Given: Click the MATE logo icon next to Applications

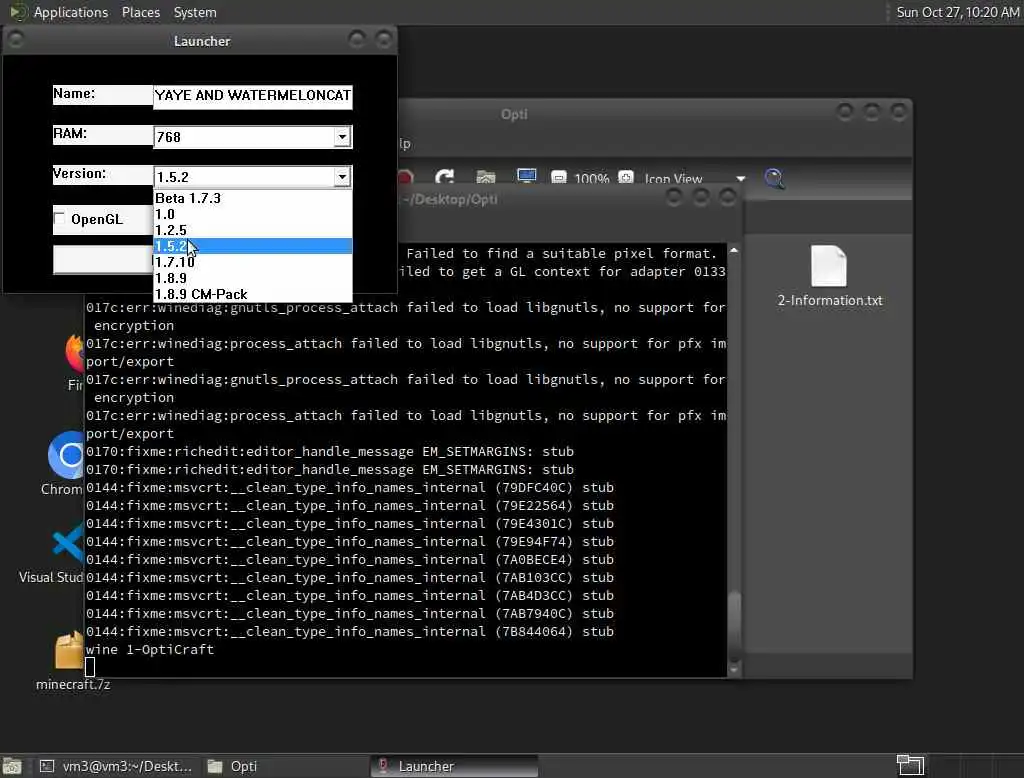Looking at the screenshot, I should click(18, 12).
